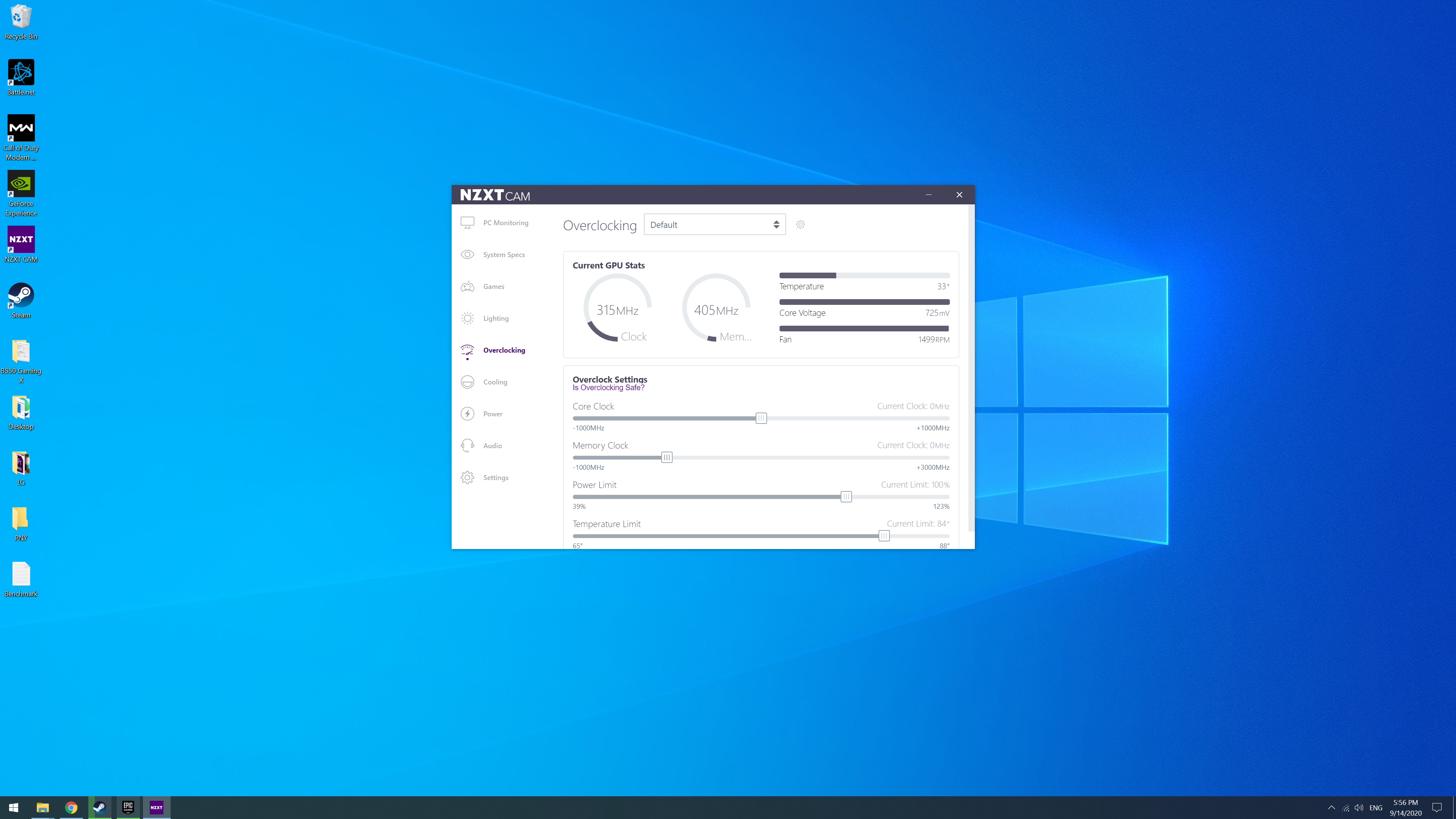Select the Desktop folder icon
The image size is (1456, 819).
21,412
